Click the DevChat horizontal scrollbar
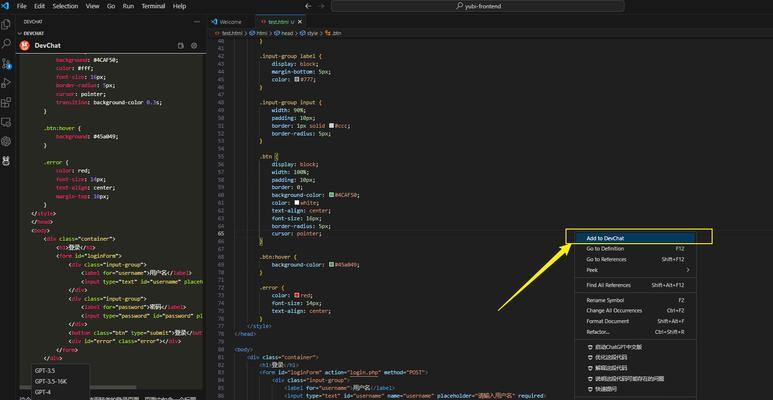This screenshot has height=400, width=773. pos(78,387)
